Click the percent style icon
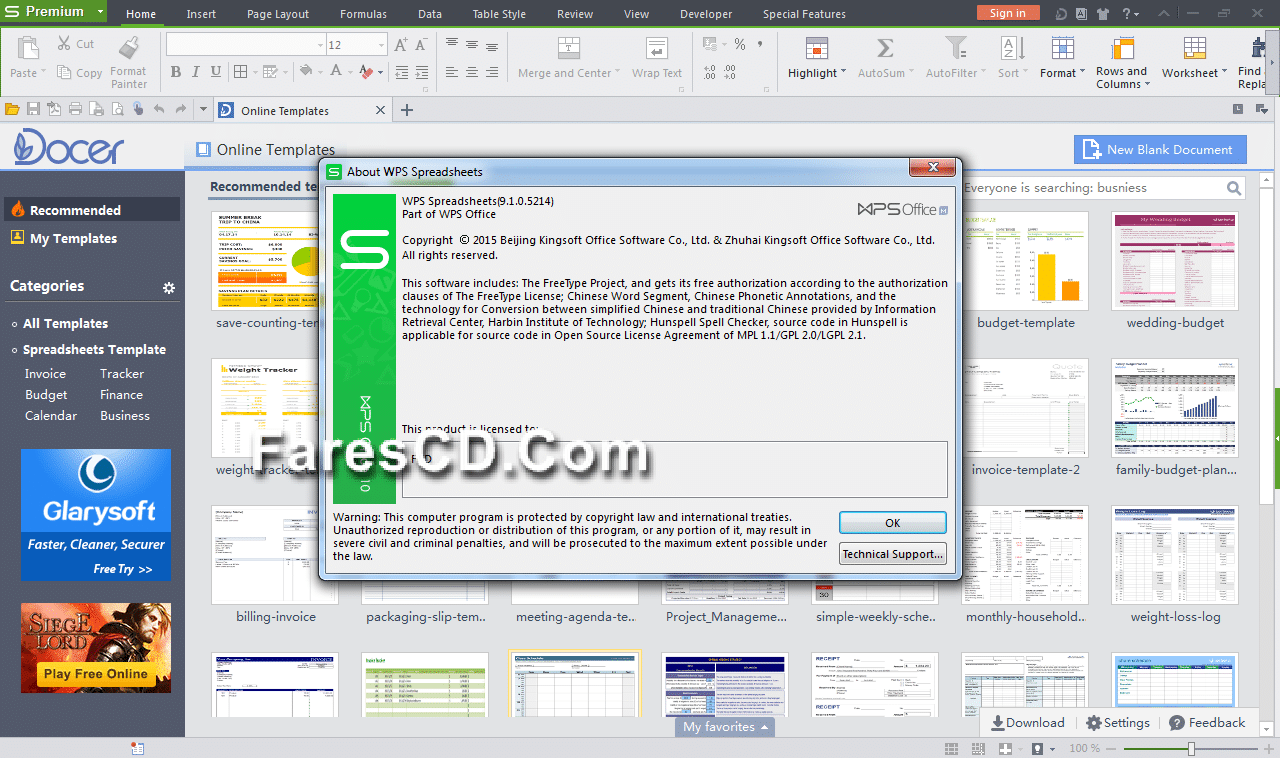The image size is (1280, 758). pyautogui.click(x=740, y=44)
